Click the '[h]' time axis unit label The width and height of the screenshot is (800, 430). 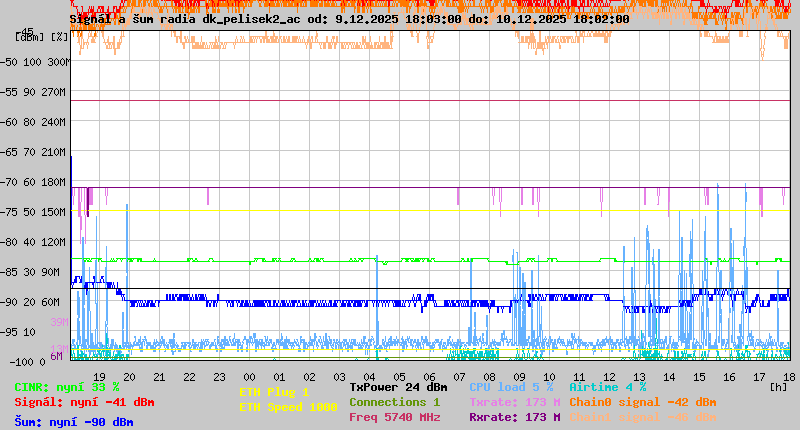tap(779, 387)
